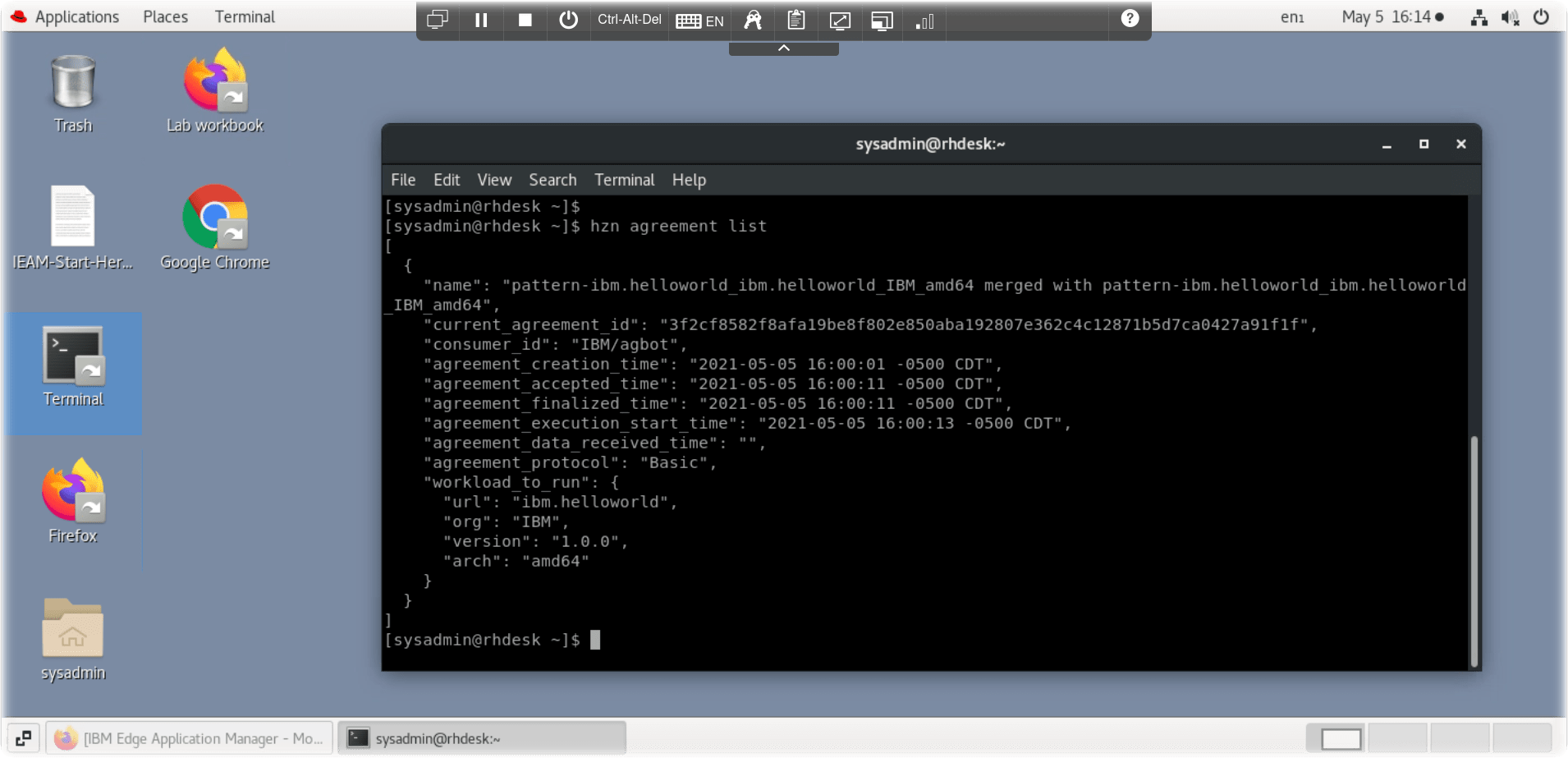Click the terminal vertical scrollbar

1474,550
